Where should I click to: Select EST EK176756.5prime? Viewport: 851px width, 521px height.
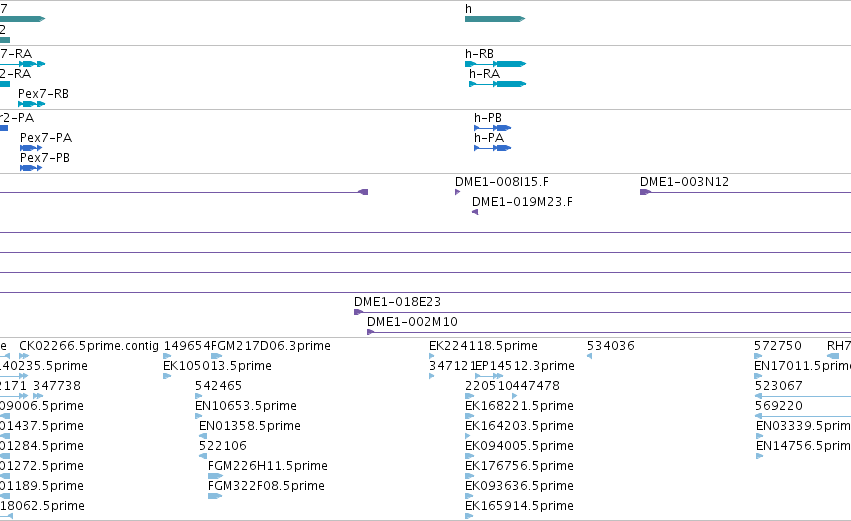(x=469, y=476)
